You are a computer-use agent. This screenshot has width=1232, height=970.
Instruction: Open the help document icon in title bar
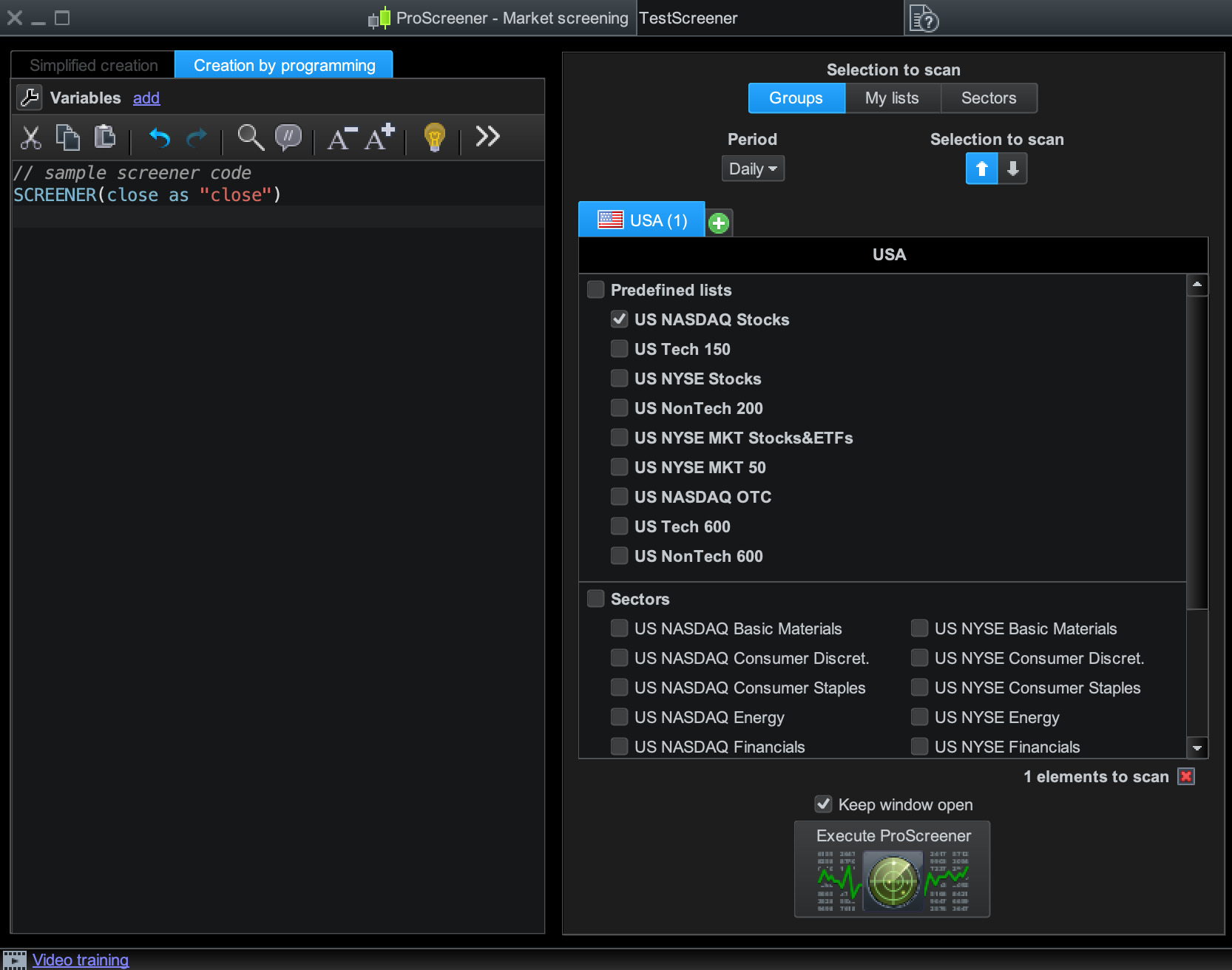tap(924, 18)
